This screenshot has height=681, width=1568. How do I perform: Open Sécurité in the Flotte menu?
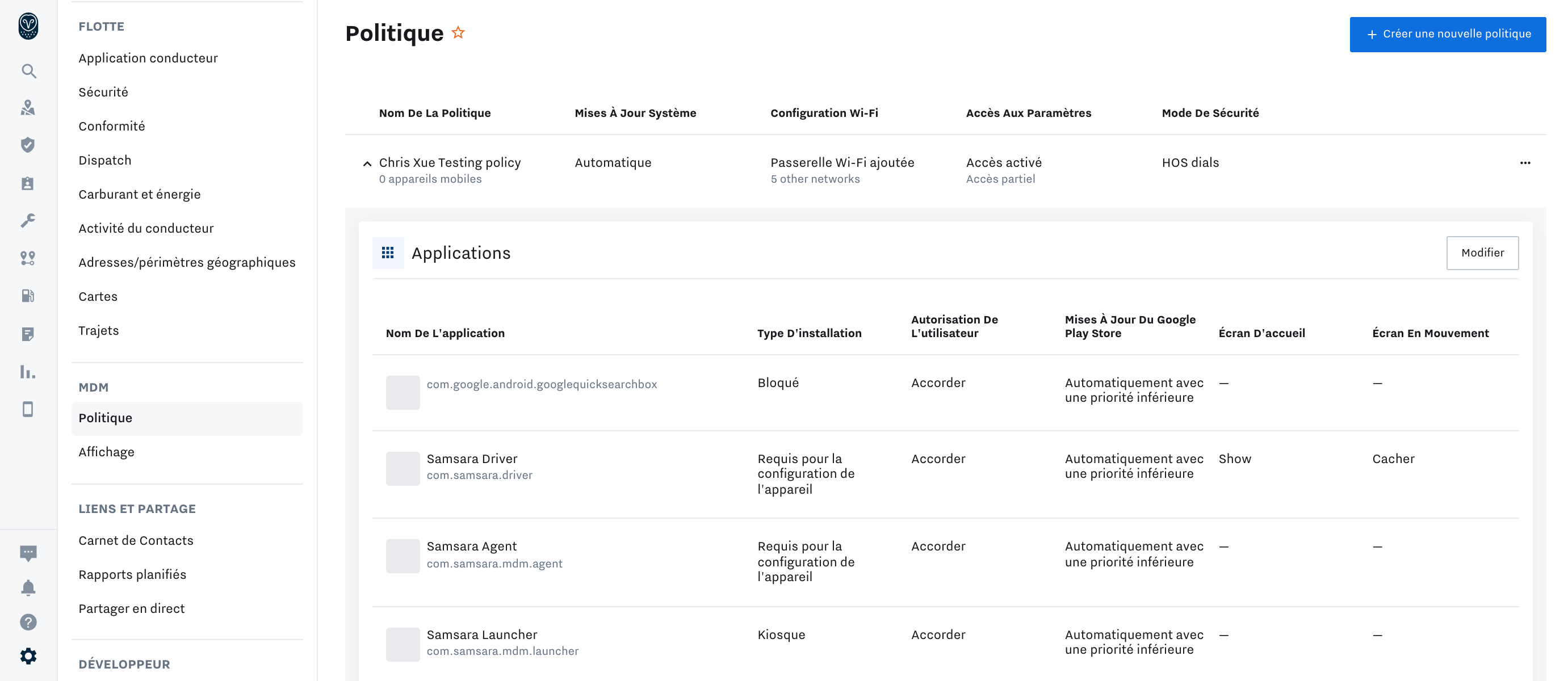tap(103, 92)
